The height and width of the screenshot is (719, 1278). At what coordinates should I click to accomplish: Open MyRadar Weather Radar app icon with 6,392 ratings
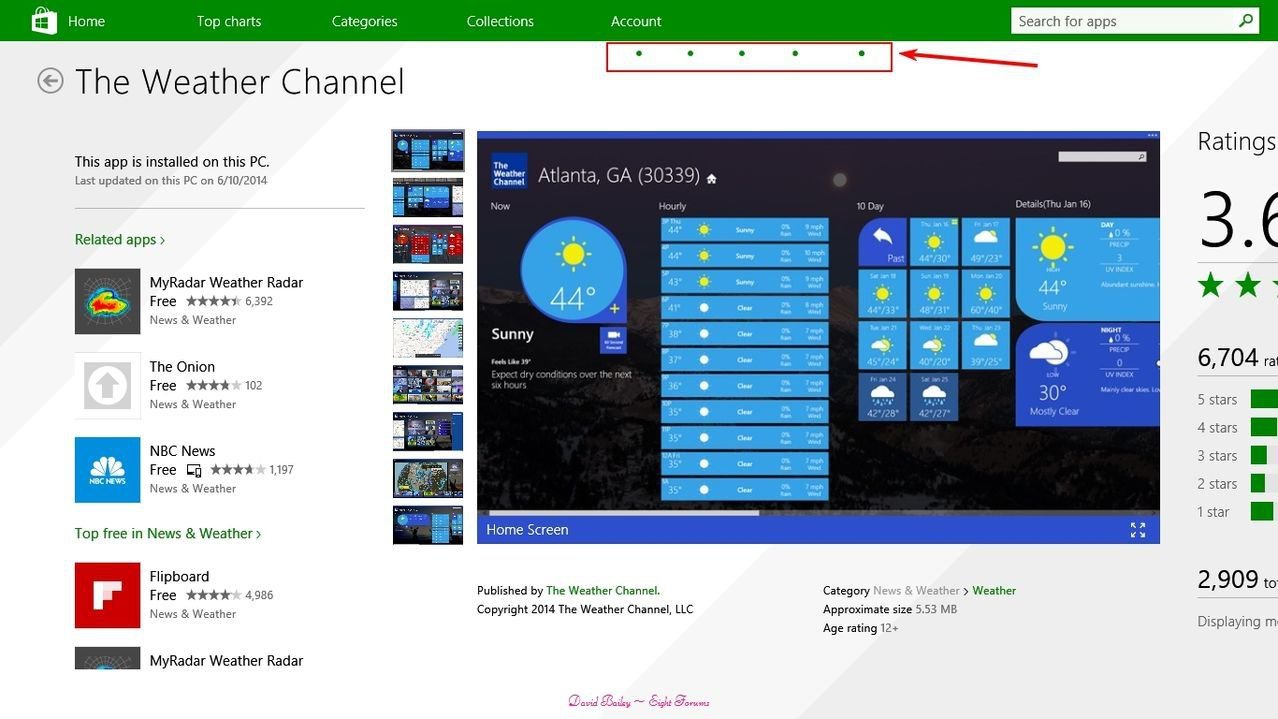[x=107, y=301]
